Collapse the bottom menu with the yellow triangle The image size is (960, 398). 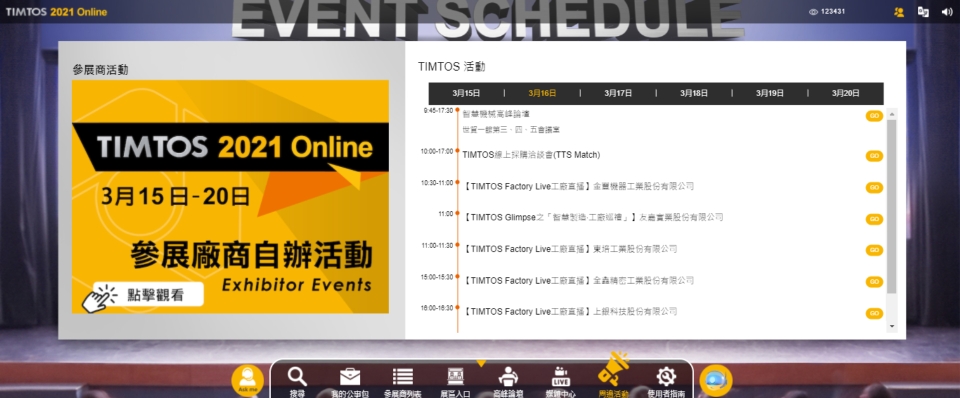pos(481,363)
